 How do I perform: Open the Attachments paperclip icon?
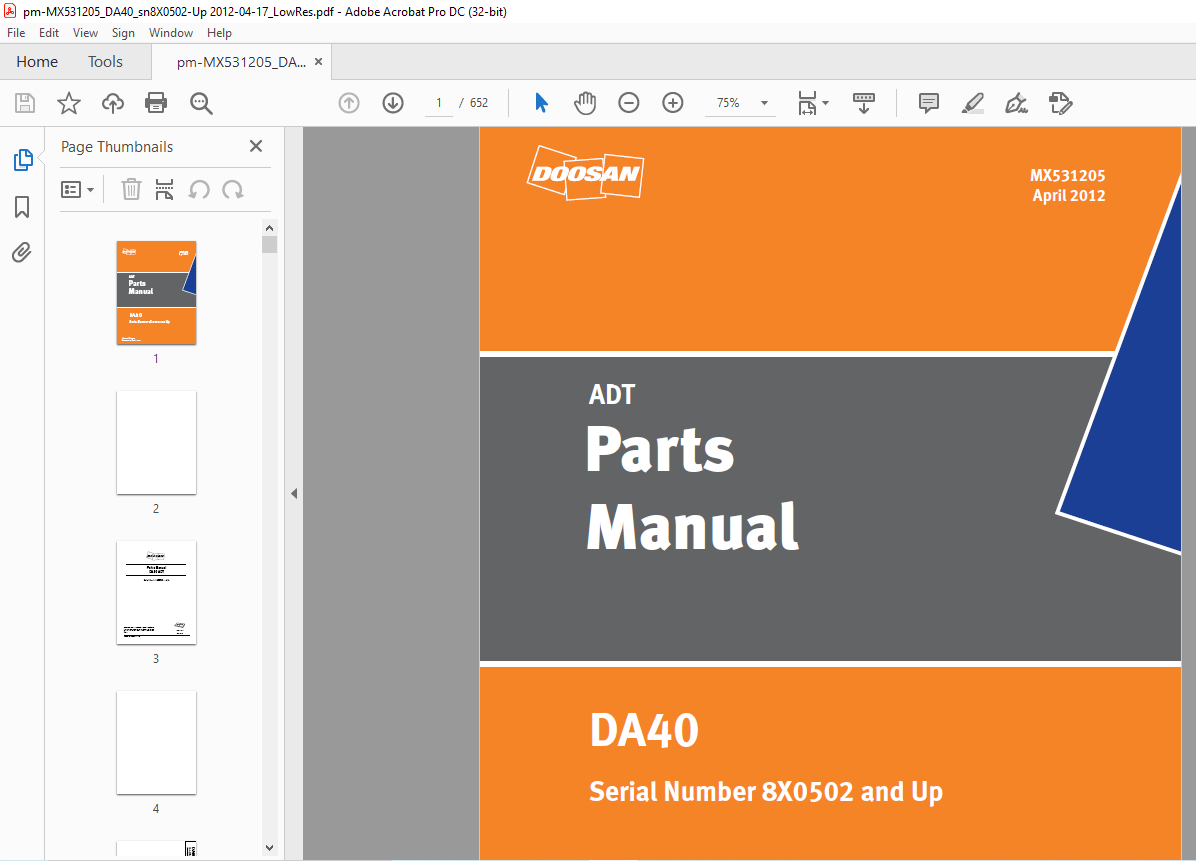[22, 252]
